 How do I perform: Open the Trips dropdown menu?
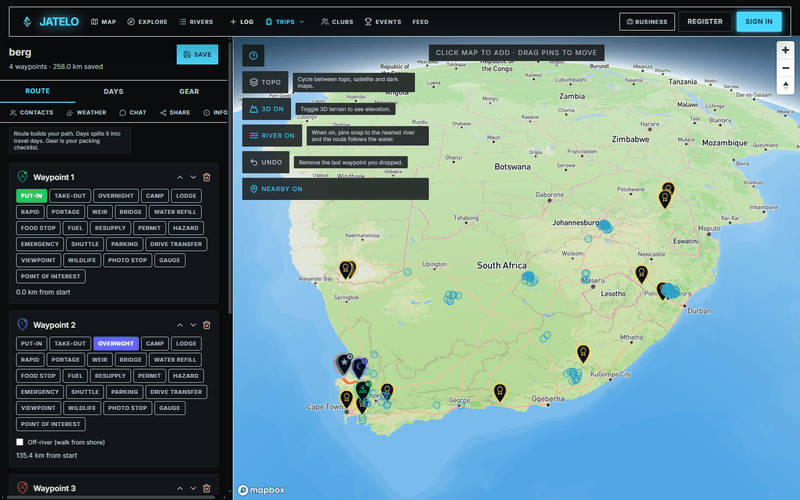click(285, 22)
